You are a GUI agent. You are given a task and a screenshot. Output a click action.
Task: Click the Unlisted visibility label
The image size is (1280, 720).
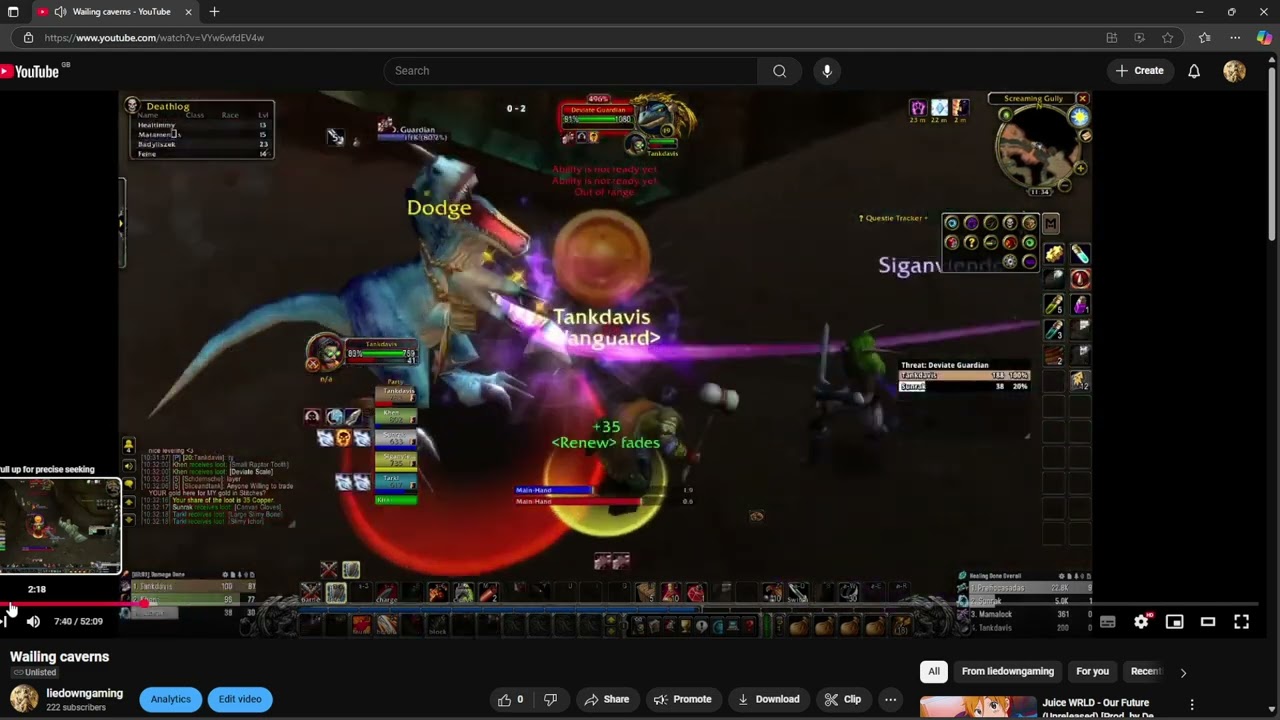click(x=35, y=673)
